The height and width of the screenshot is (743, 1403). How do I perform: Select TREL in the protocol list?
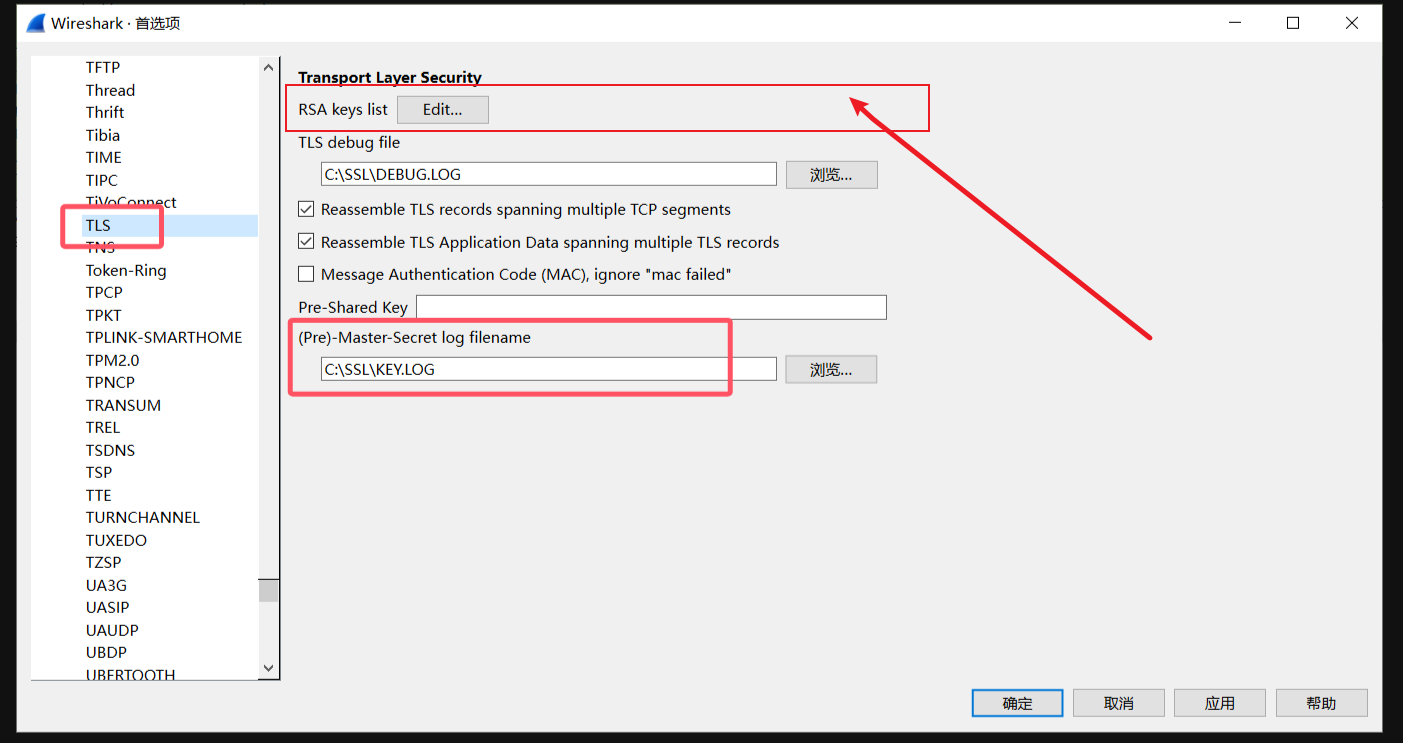[x=103, y=428]
